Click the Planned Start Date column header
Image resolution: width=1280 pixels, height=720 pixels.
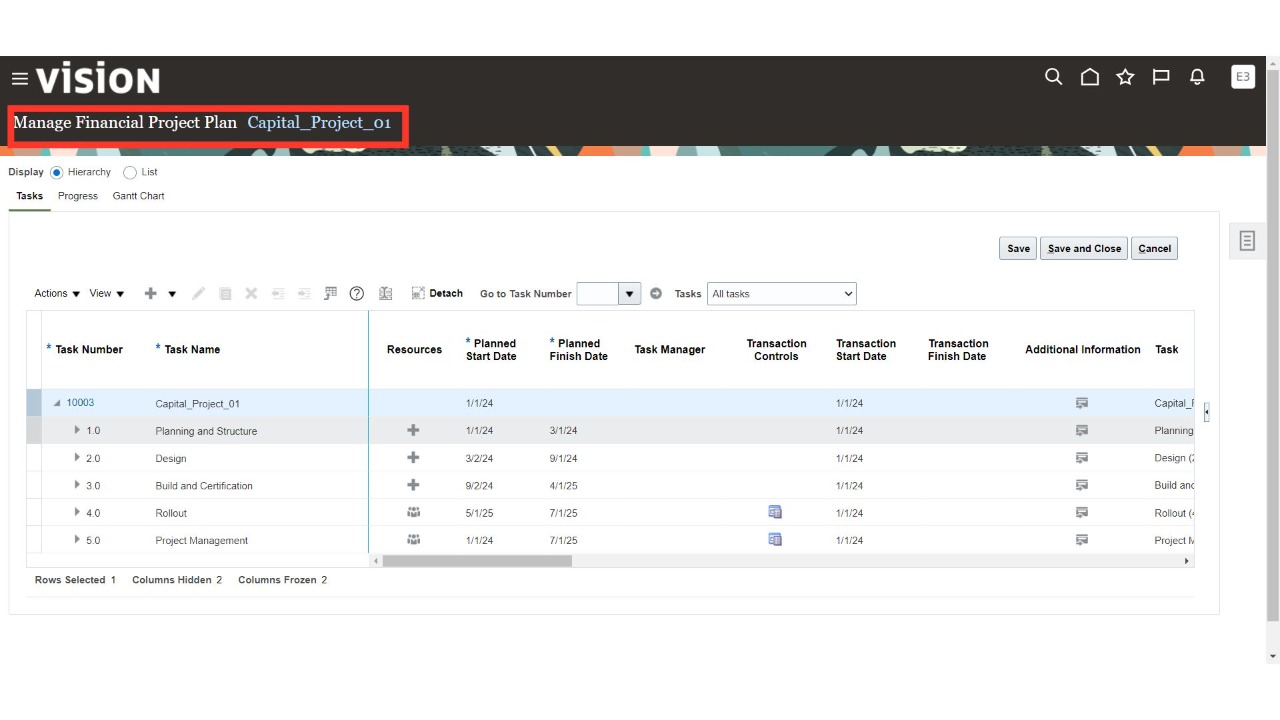click(x=491, y=350)
